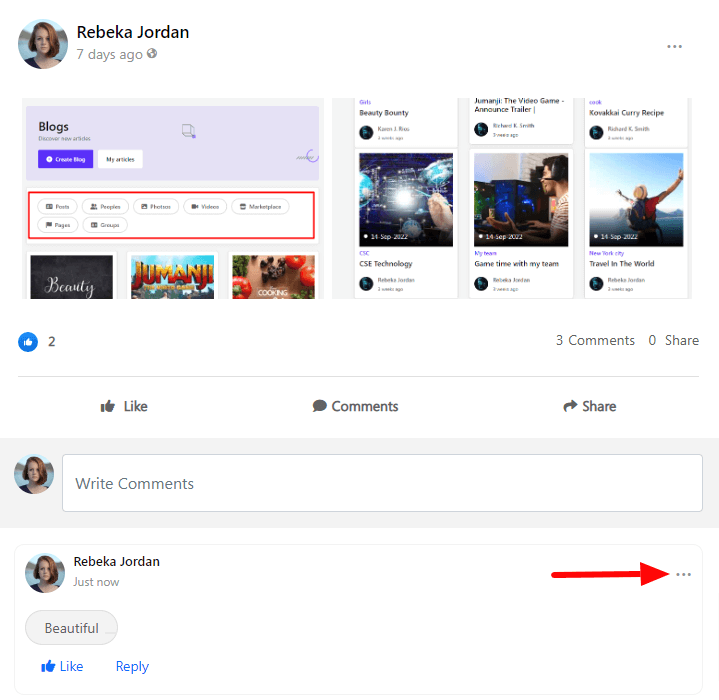This screenshot has width=719, height=700.
Task: Open the left Blogs screenshot image
Action: [x=172, y=198]
